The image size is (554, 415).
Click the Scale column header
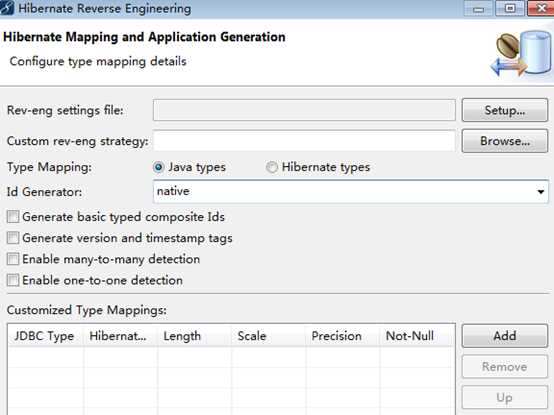point(269,336)
